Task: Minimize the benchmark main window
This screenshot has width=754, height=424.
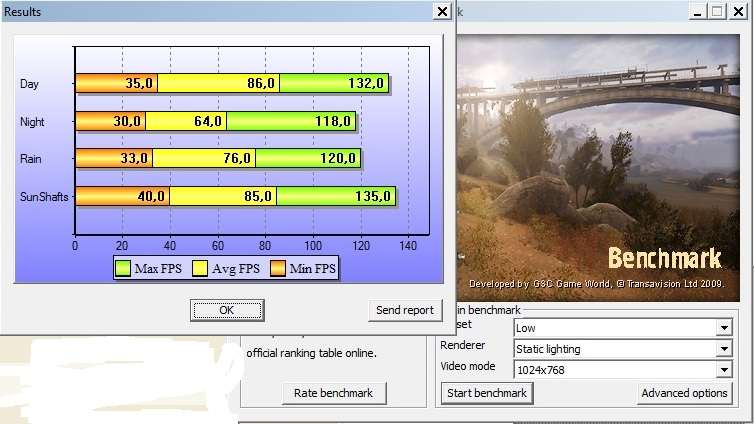Action: [x=696, y=11]
